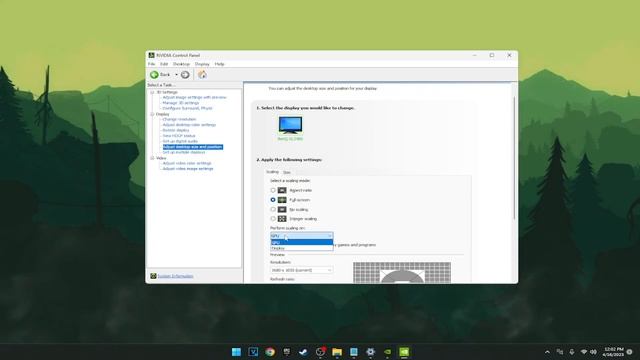Click the green Back arrow button

tap(154, 74)
